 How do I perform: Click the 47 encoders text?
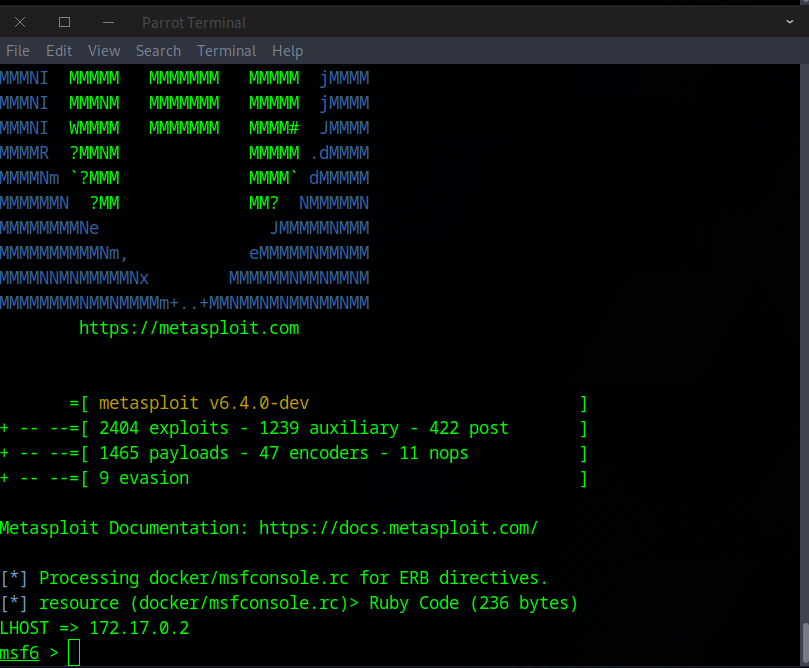click(x=314, y=453)
